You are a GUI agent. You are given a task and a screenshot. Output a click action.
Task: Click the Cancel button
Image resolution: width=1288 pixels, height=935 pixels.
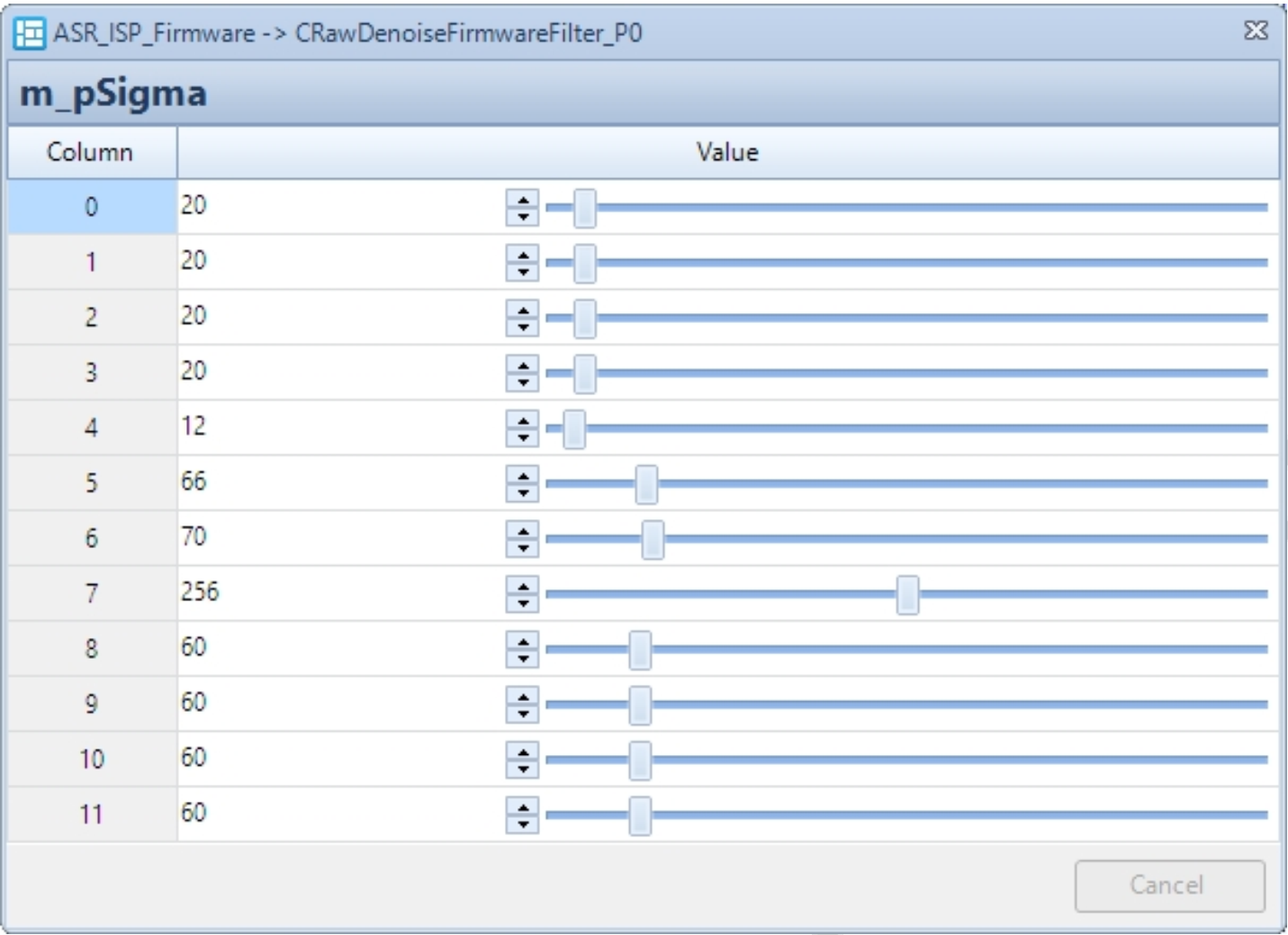click(1169, 886)
